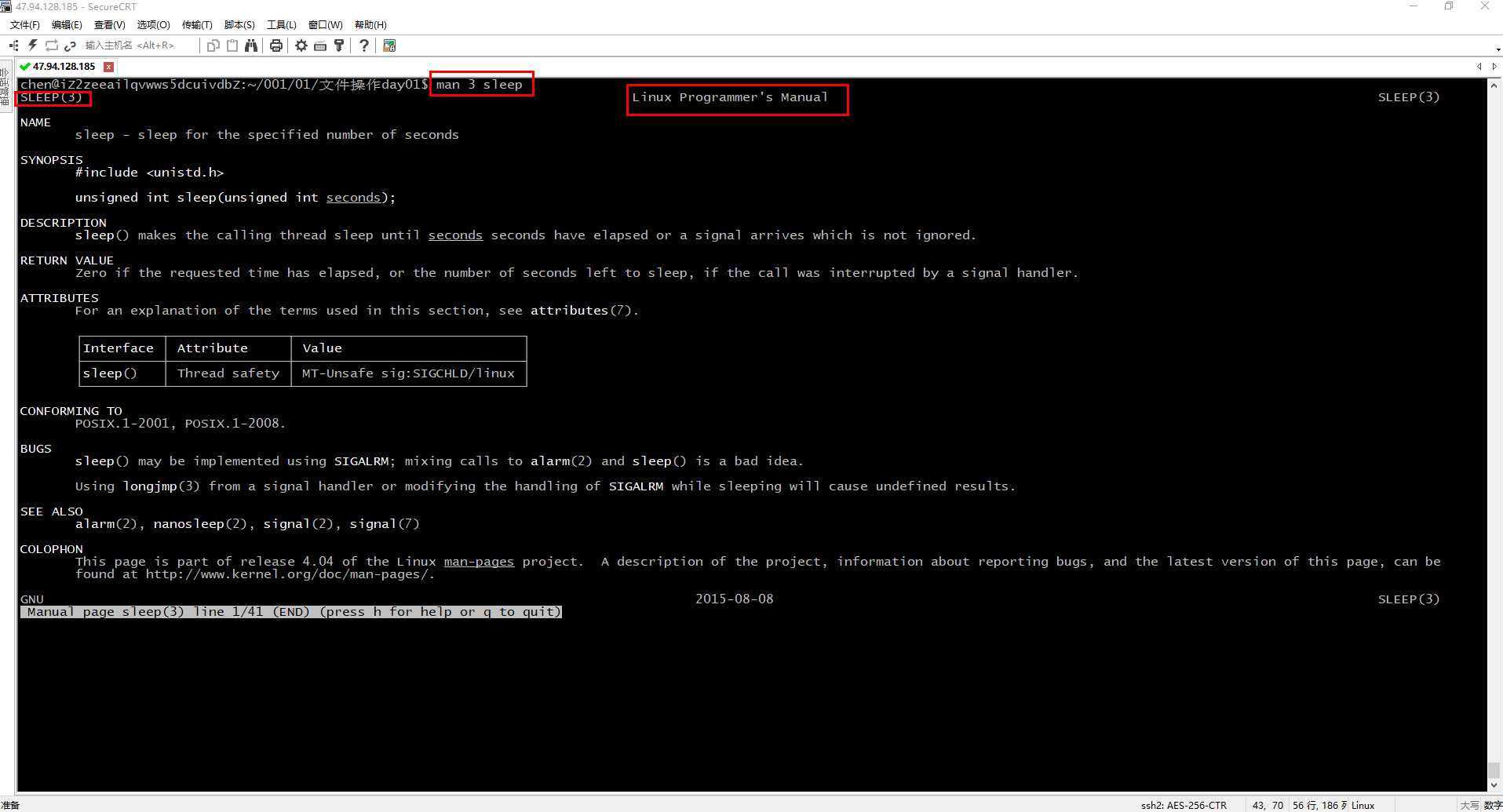Open the 传输(T) menu
This screenshot has height=812, width=1503.
tap(197, 25)
